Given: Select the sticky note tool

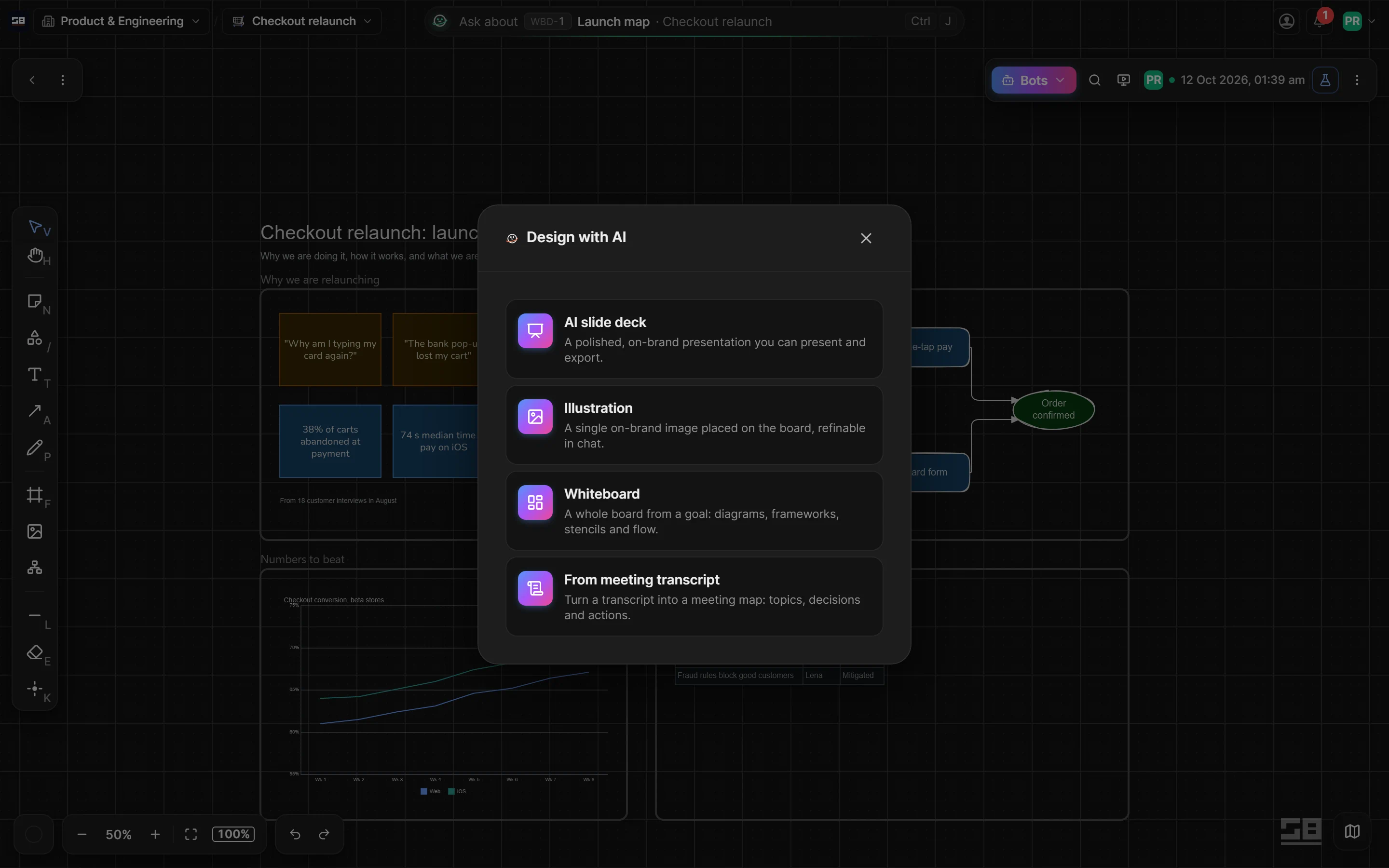Looking at the screenshot, I should (35, 301).
